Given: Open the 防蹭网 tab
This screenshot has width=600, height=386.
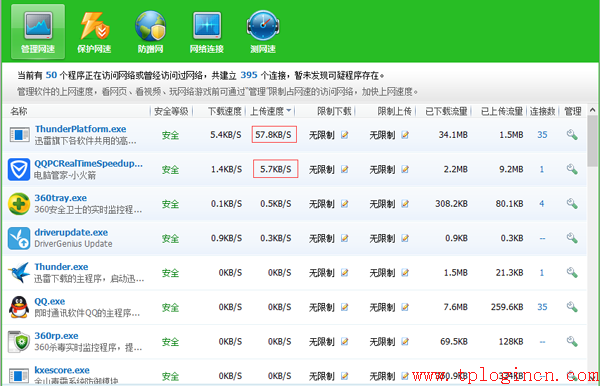Looking at the screenshot, I should (150, 32).
